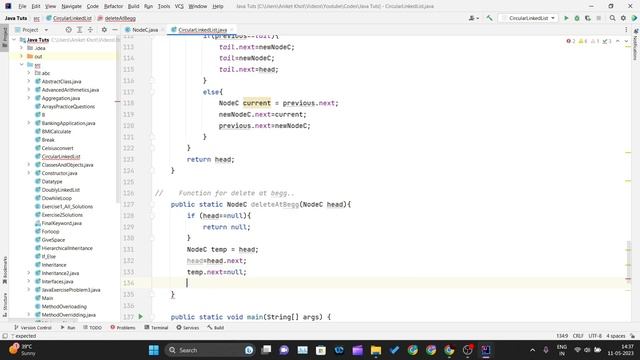Viewport: 640px width, 360px height.
Task: Open CircularLinkedList in project tree
Action: [x=61, y=156]
